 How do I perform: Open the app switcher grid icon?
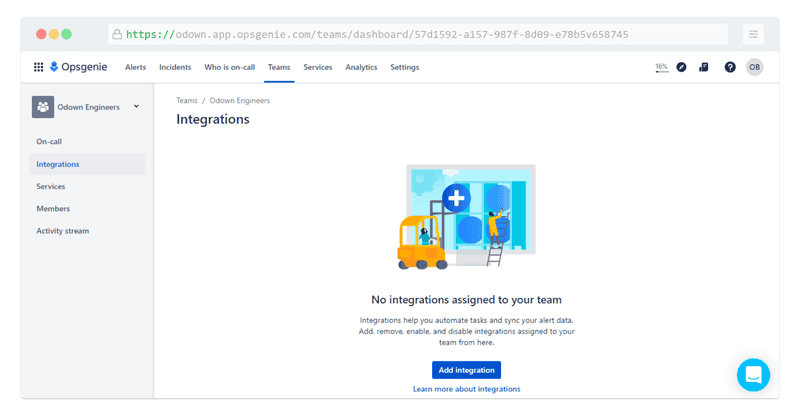(x=38, y=67)
